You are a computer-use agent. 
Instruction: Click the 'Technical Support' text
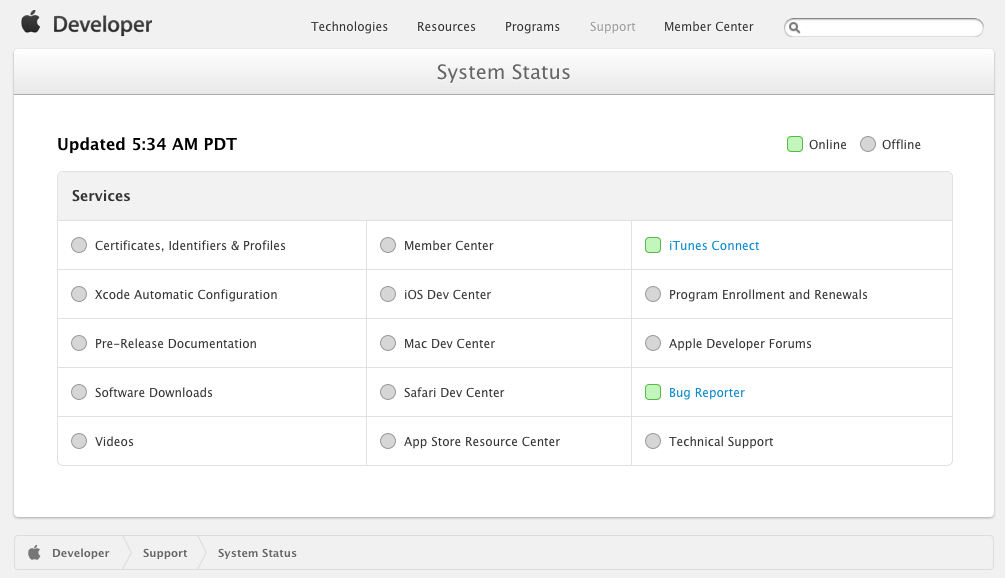click(721, 442)
